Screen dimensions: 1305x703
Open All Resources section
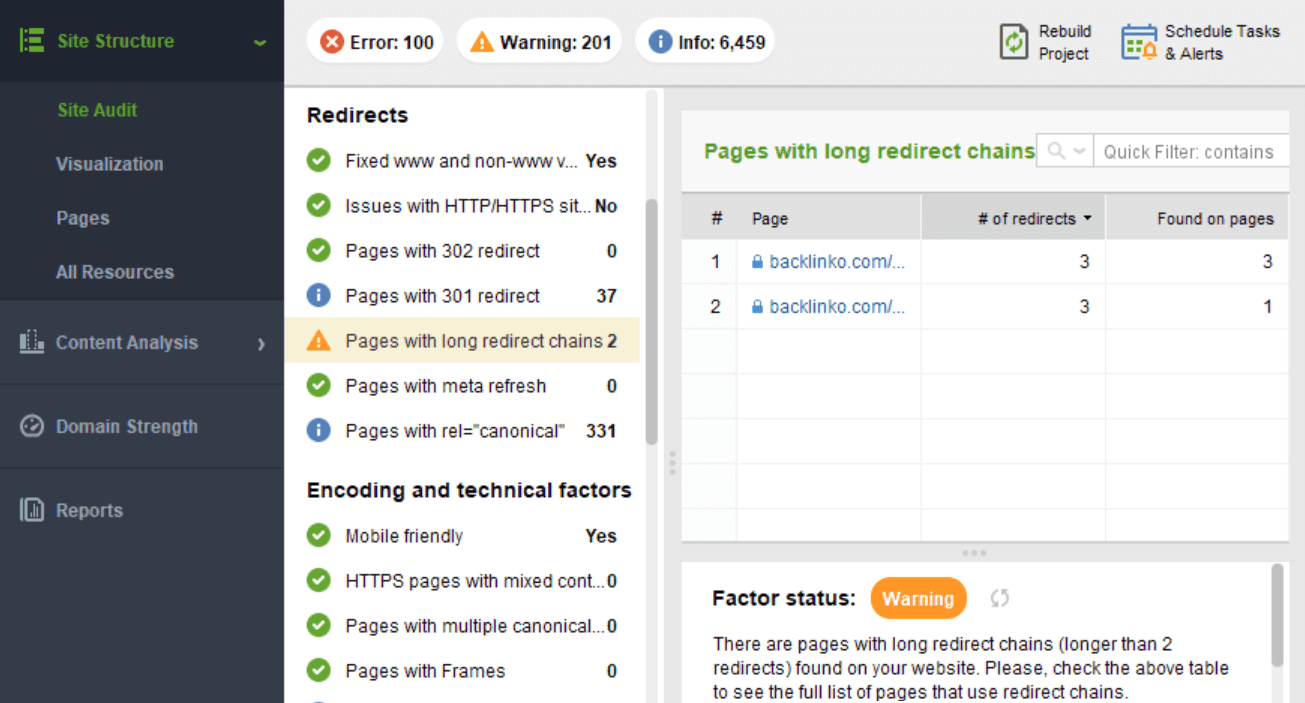[115, 272]
